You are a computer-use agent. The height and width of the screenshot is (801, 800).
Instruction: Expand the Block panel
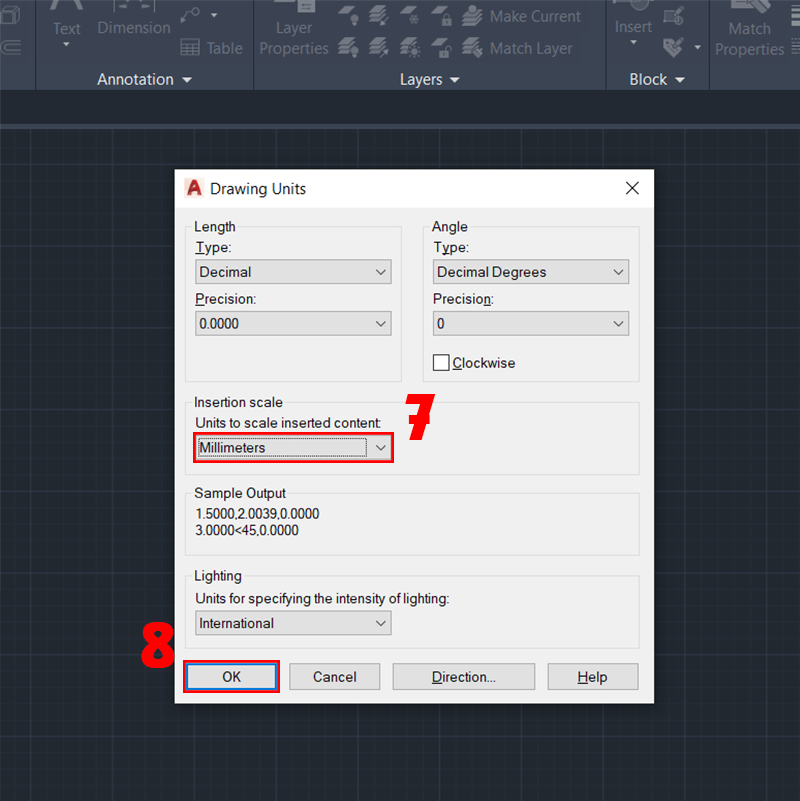(x=657, y=79)
